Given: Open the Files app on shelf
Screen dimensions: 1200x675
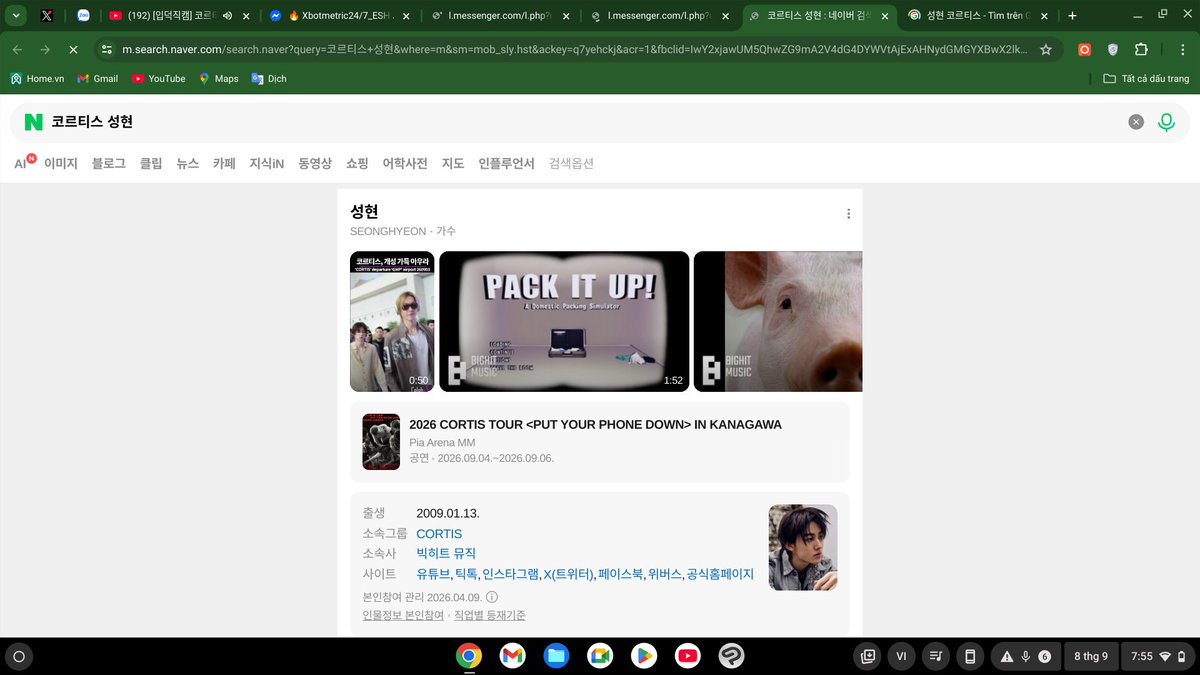Looking at the screenshot, I should click(556, 656).
